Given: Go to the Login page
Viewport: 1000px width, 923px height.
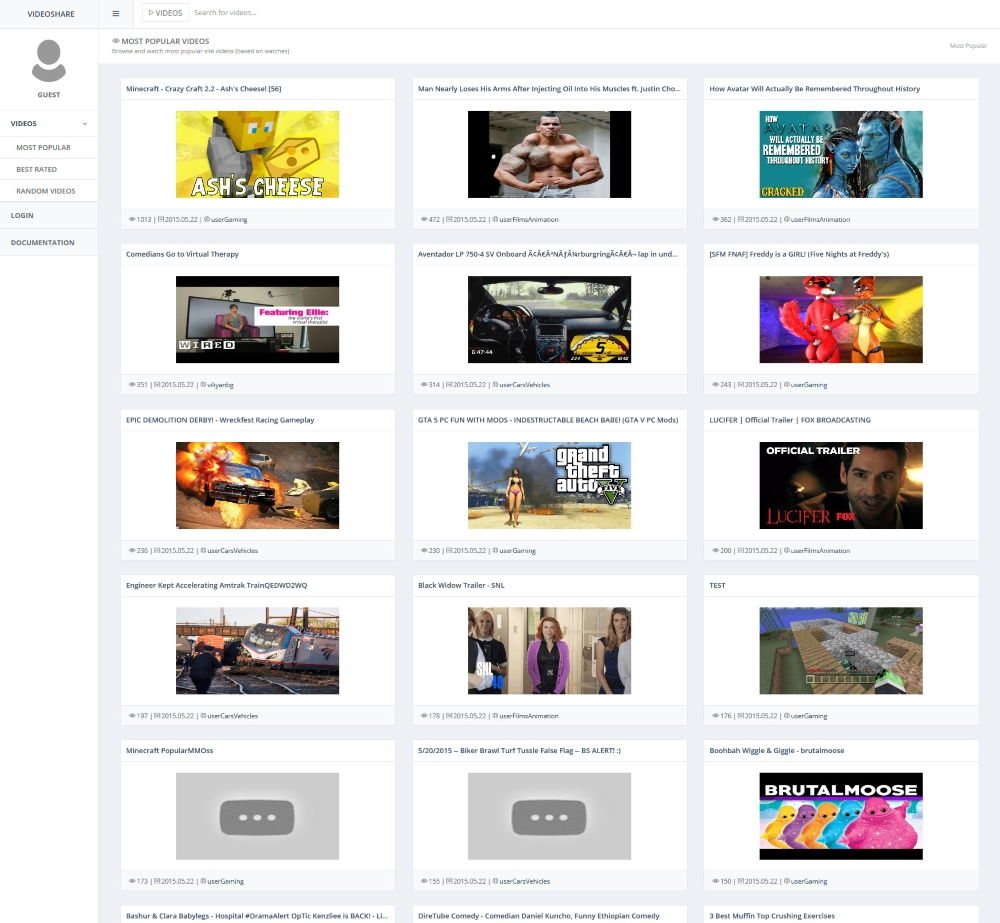Looking at the screenshot, I should coord(22,216).
